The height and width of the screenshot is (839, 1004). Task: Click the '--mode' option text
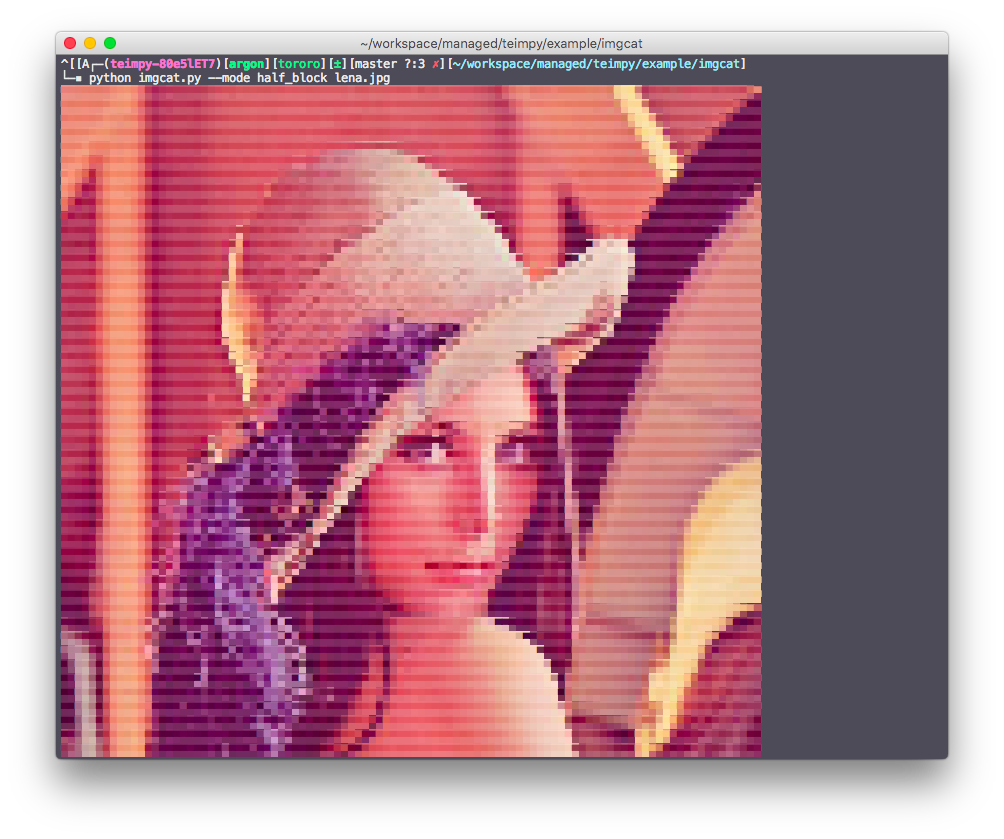(229, 78)
